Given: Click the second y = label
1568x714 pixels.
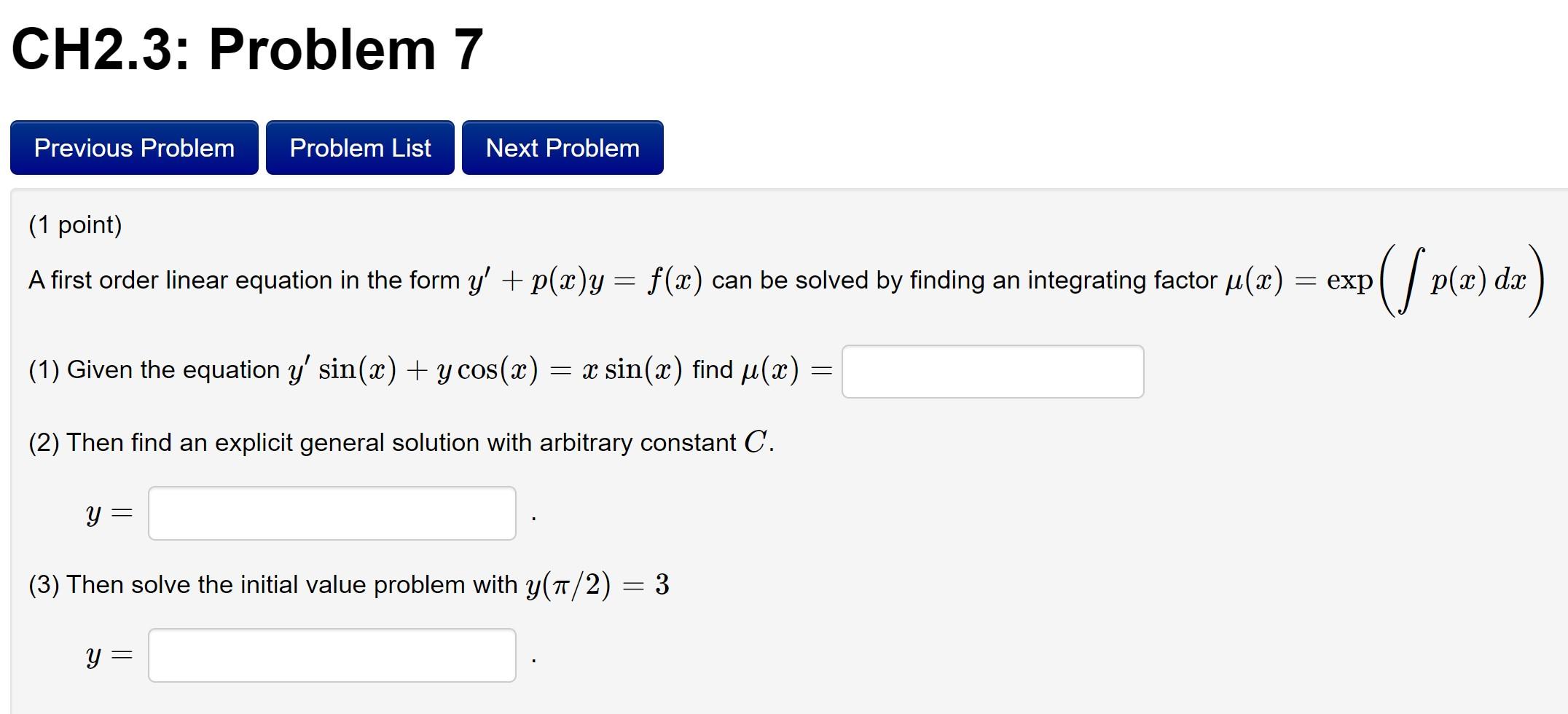Looking at the screenshot, I should point(108,654).
